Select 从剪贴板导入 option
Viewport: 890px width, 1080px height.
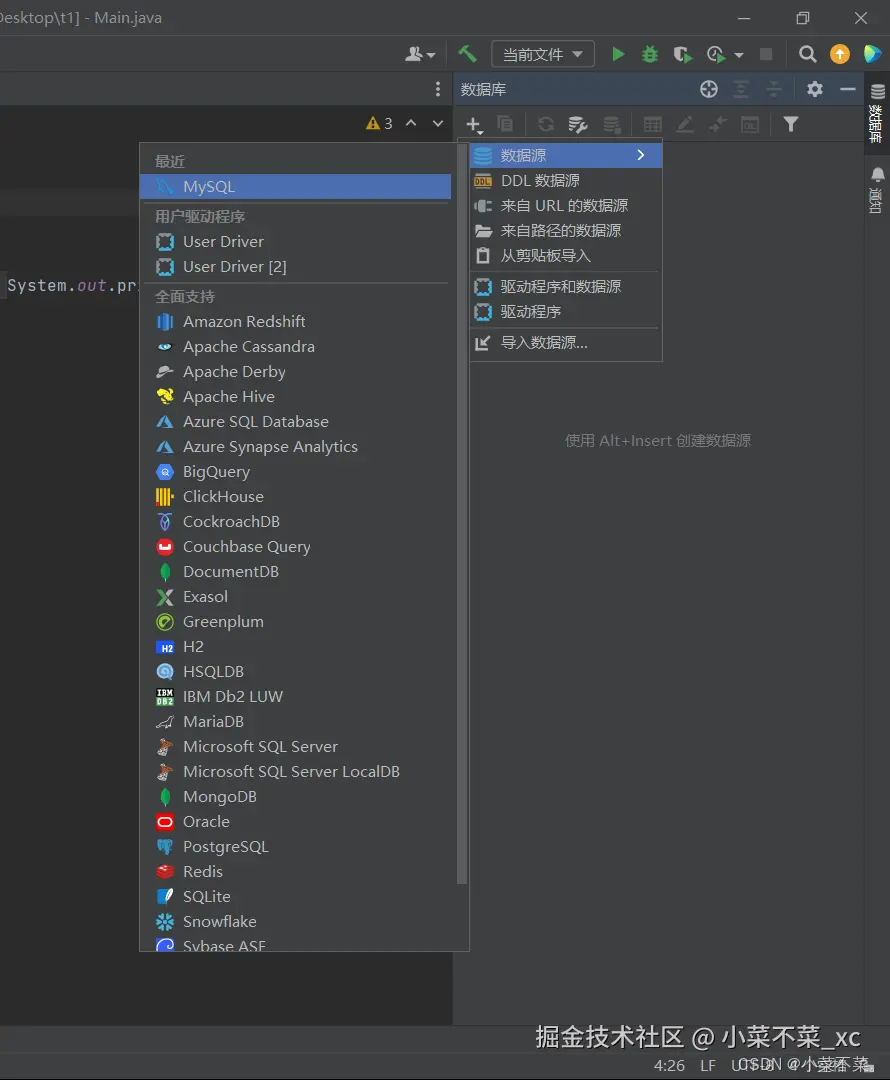pyautogui.click(x=566, y=256)
